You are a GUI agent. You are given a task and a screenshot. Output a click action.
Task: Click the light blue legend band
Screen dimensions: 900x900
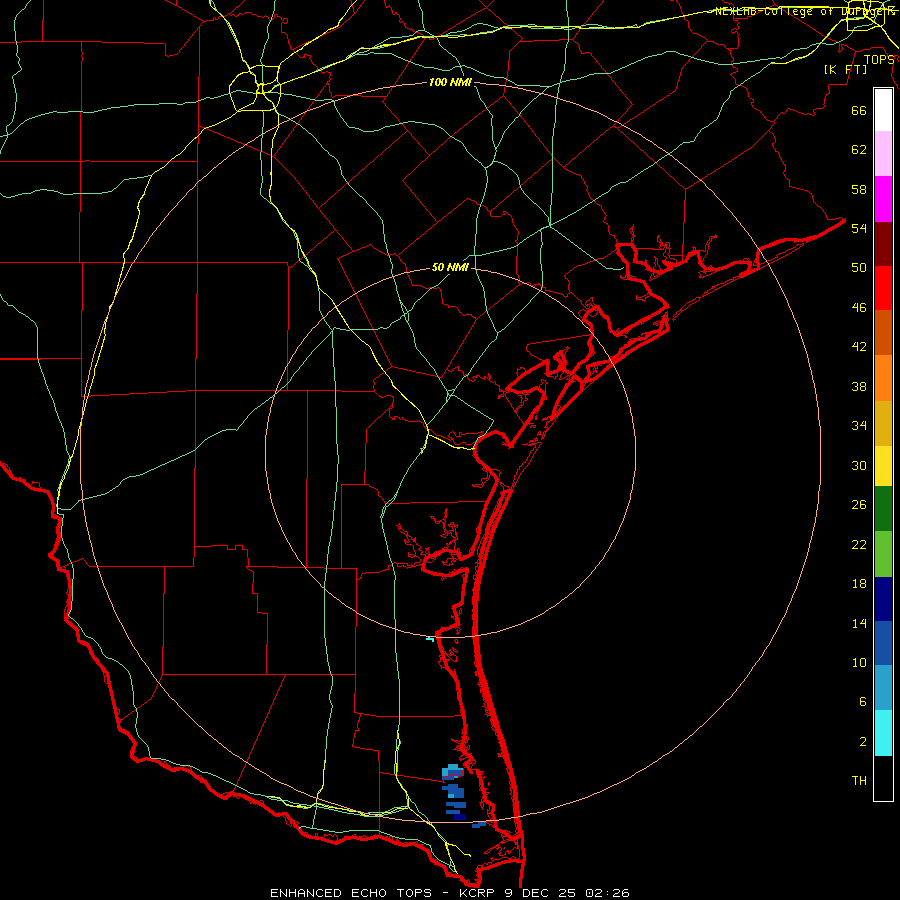pyautogui.click(x=883, y=688)
